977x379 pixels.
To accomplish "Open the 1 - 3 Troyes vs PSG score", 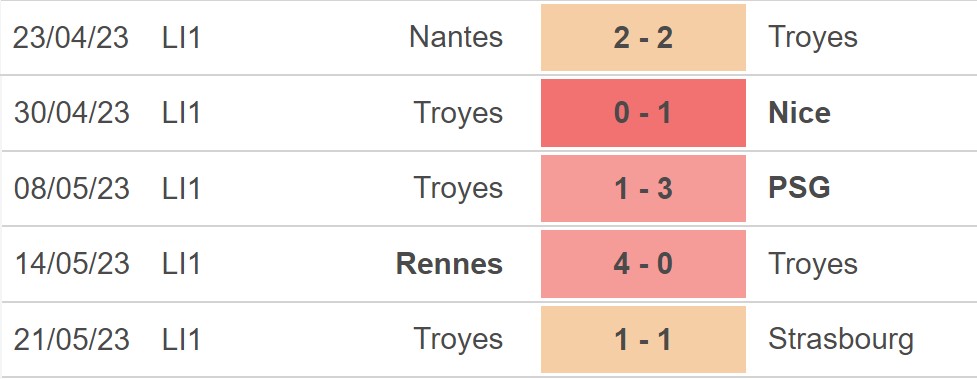I will point(643,188).
